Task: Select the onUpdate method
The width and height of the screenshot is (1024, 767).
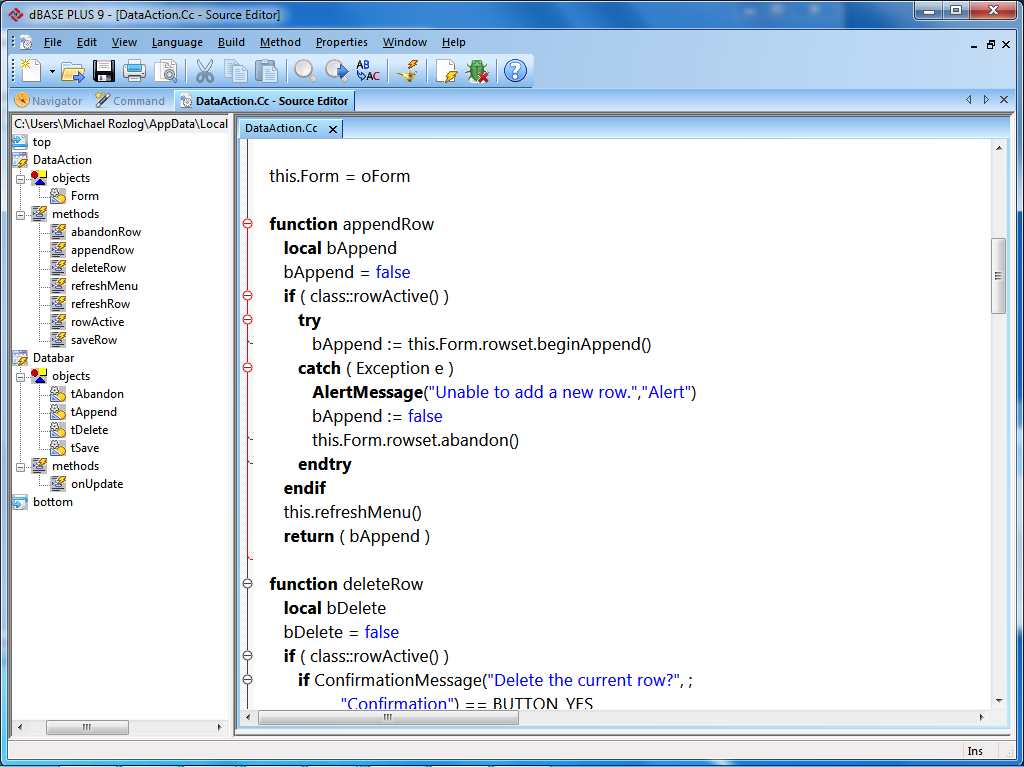Action: pyautogui.click(x=97, y=484)
